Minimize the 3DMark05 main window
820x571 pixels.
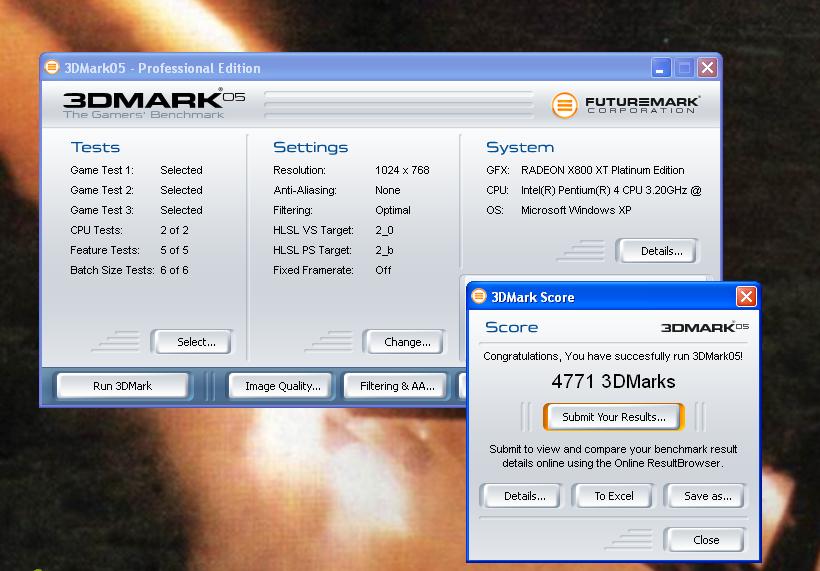[x=660, y=67]
